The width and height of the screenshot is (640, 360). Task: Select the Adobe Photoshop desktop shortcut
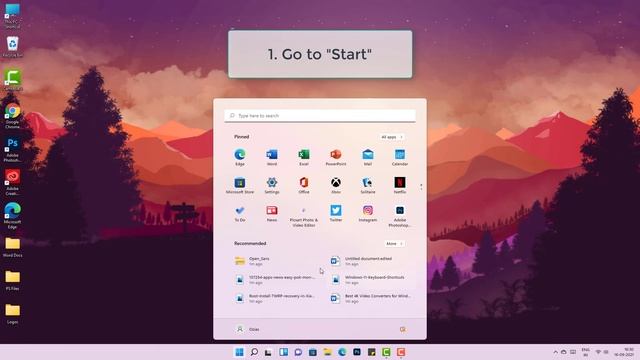(x=12, y=149)
